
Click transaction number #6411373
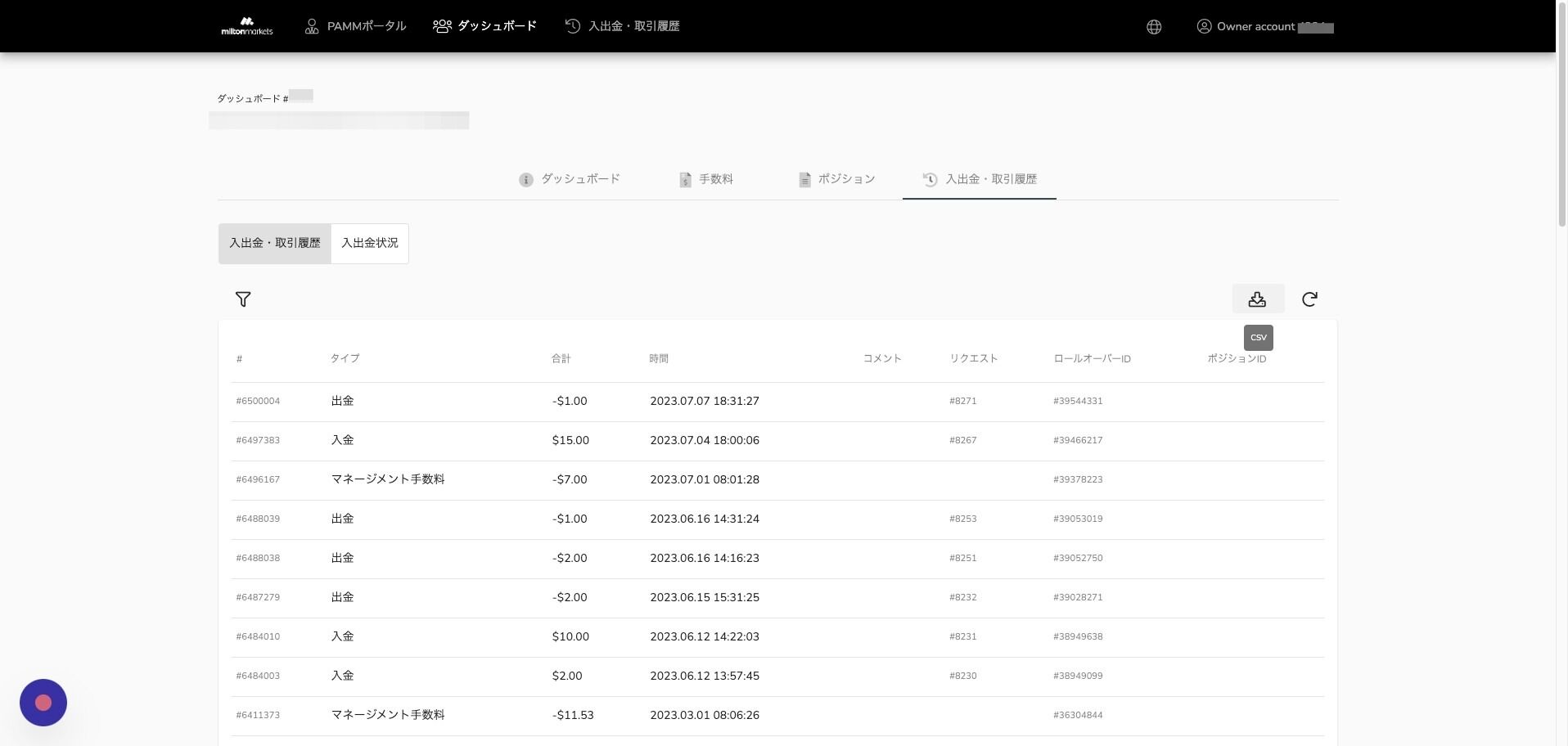pyautogui.click(x=258, y=715)
